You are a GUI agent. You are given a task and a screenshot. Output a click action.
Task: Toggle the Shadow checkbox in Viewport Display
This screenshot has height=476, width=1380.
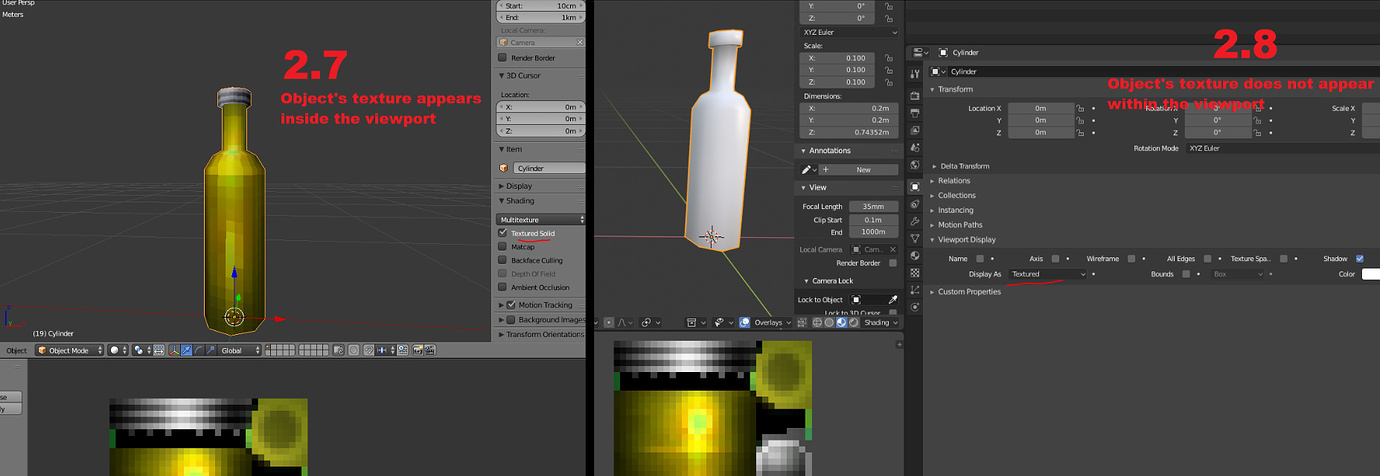point(1359,258)
